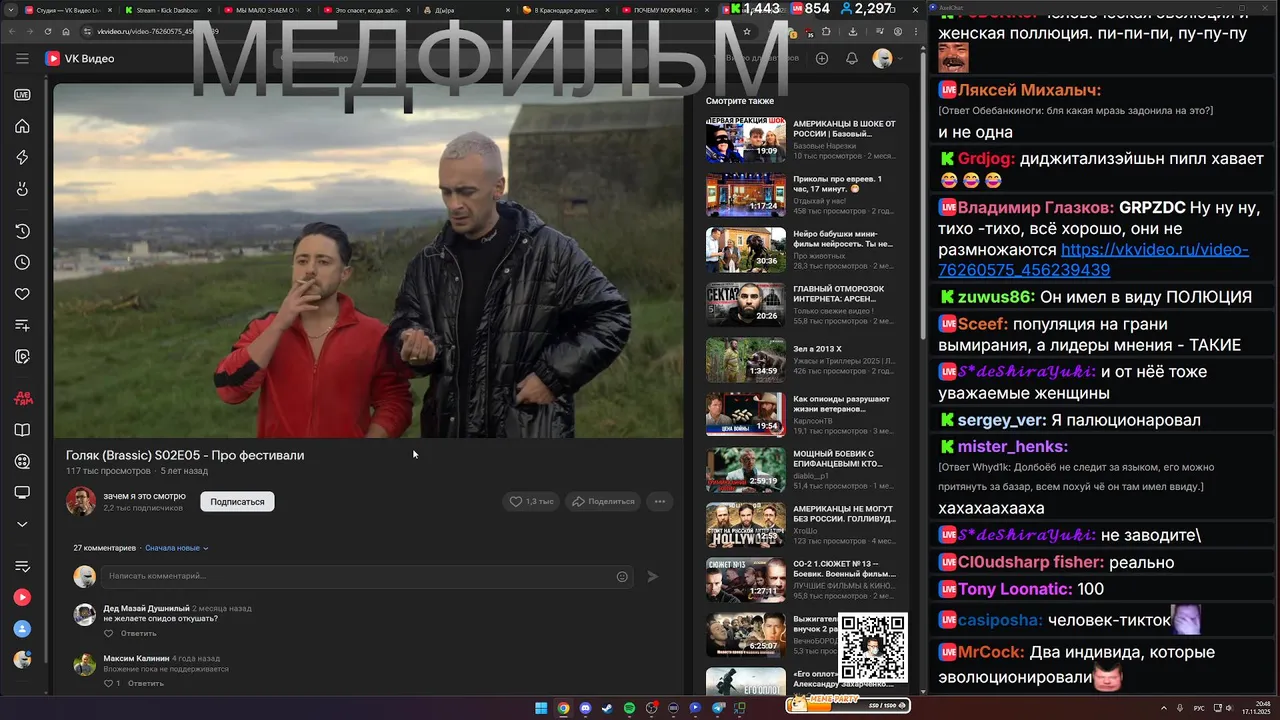This screenshot has height=720, width=1280.
Task: Open the VK Video hamburger menu
Action: tap(22, 59)
